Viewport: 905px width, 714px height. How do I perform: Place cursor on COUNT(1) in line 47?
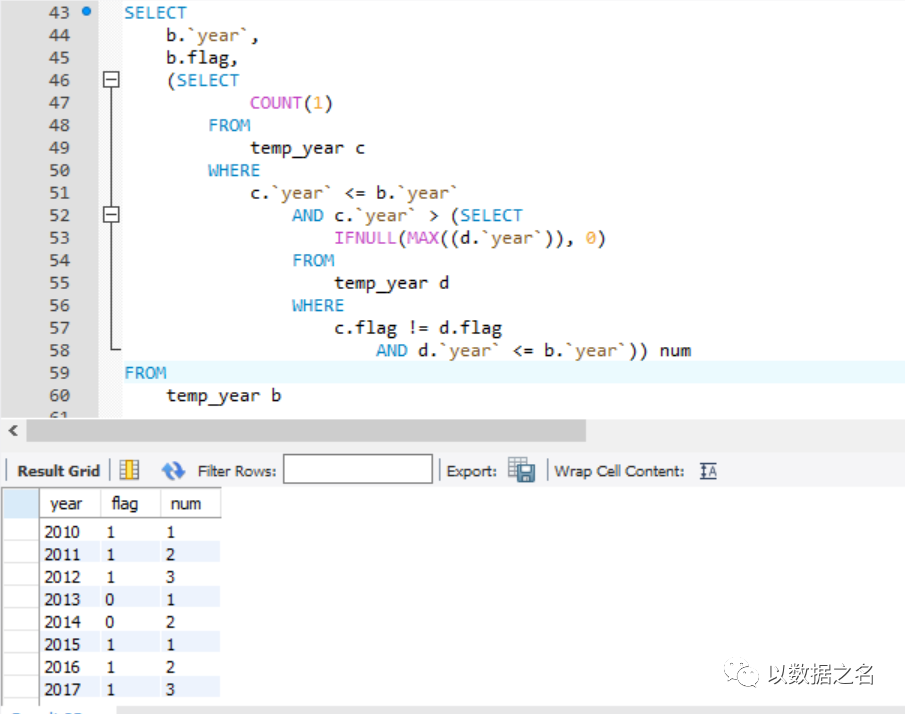tap(291, 103)
